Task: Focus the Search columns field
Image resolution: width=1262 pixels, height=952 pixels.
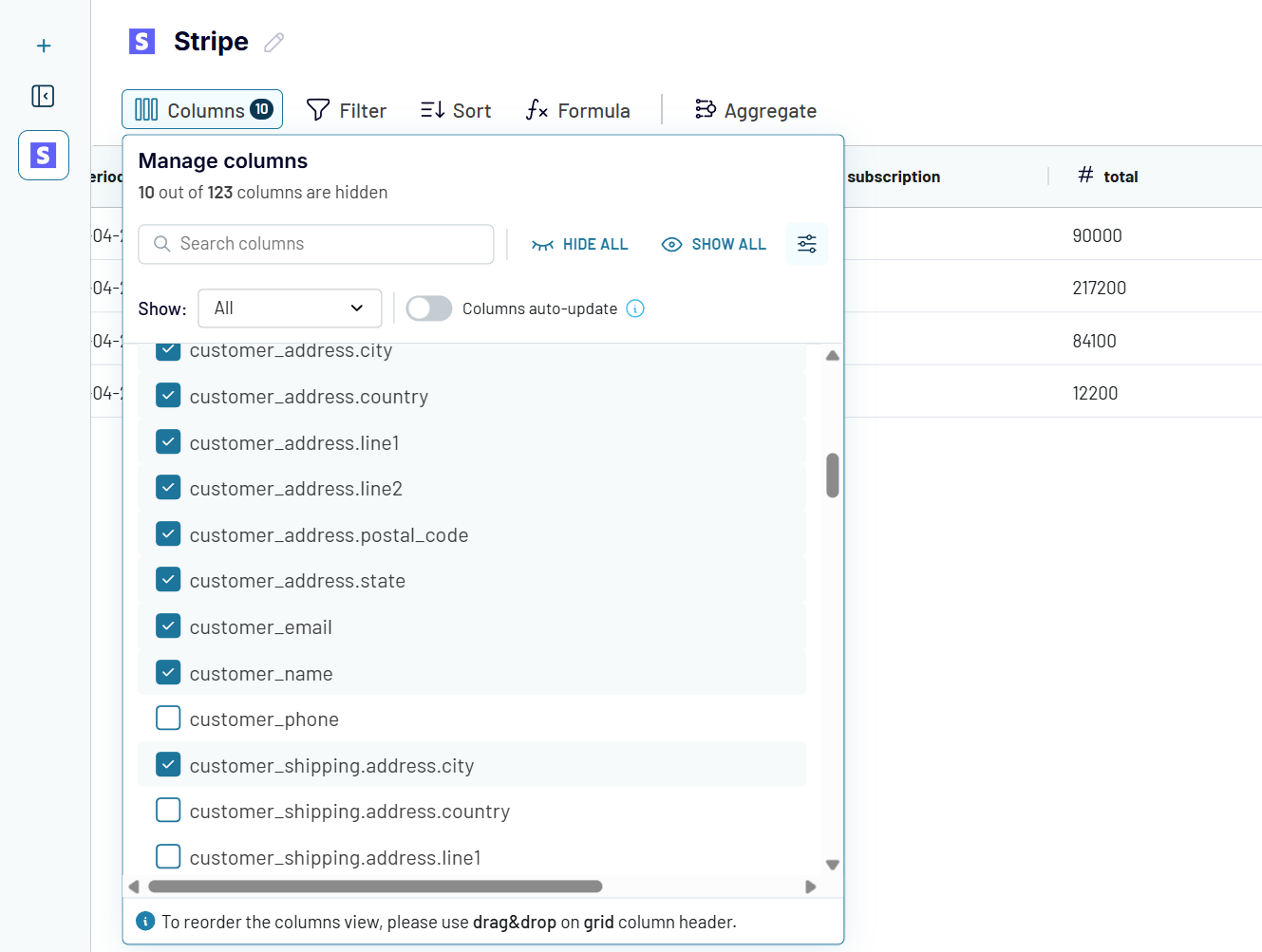Action: click(x=316, y=244)
